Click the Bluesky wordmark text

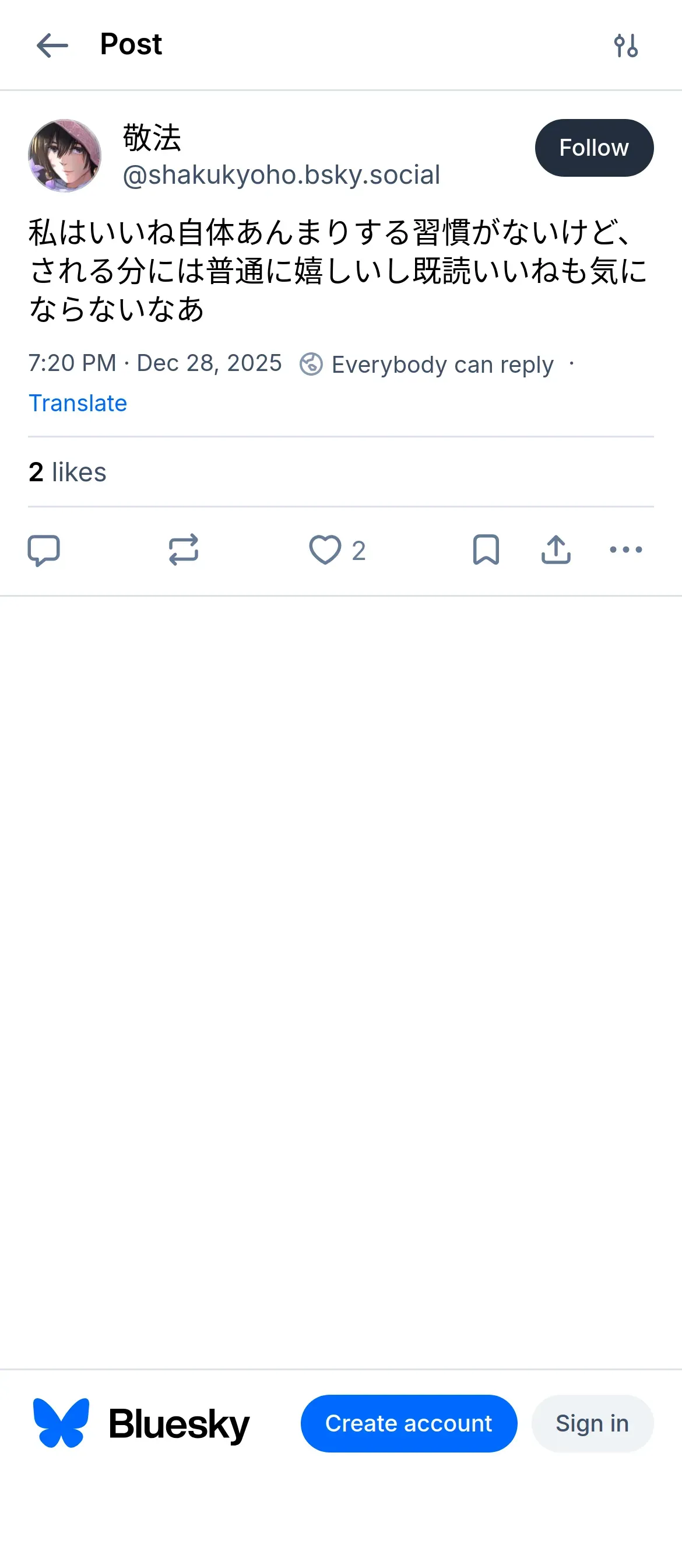(179, 1424)
